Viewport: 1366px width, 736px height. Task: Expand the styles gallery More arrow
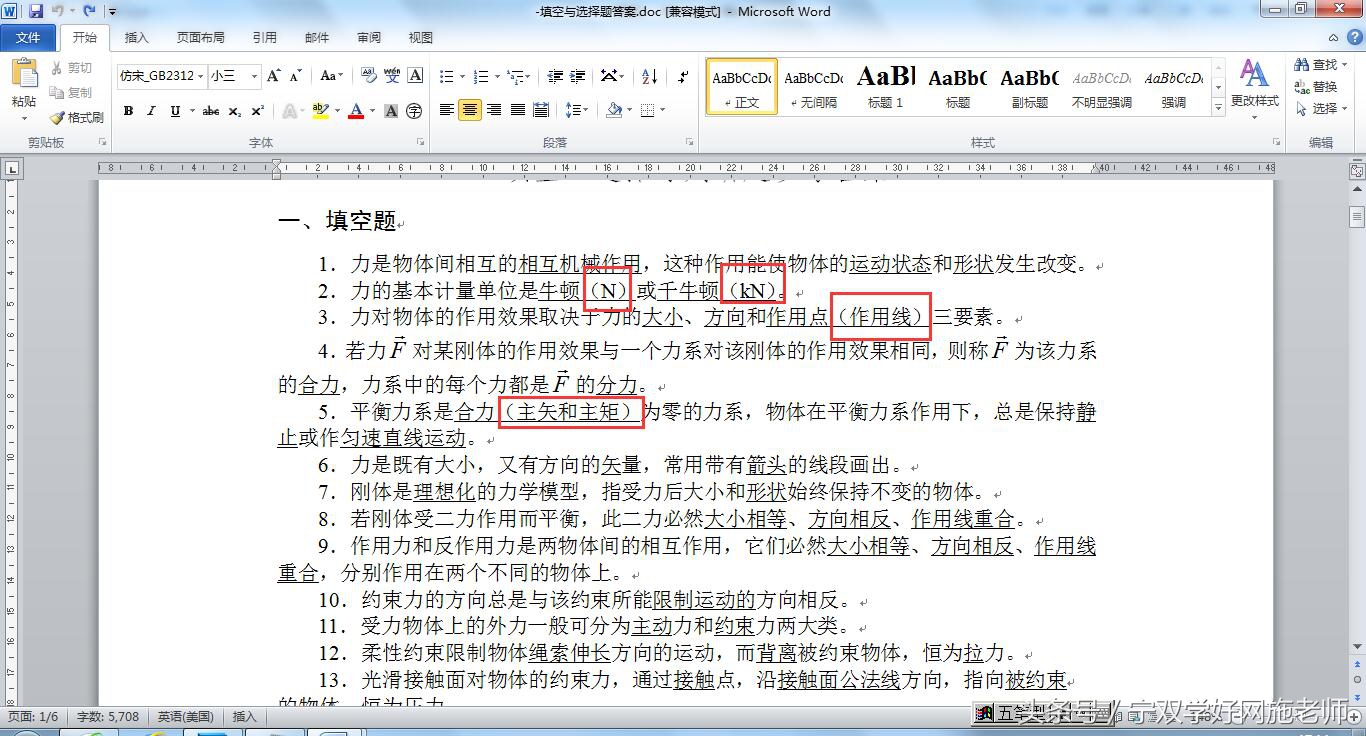coord(1218,106)
